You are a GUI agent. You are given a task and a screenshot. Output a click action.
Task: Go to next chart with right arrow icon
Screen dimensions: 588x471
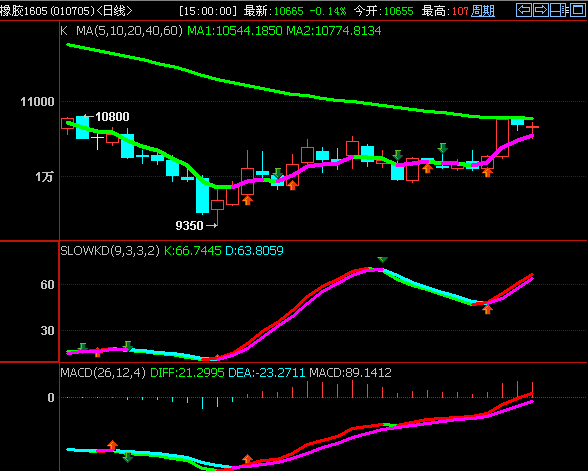point(541,10)
